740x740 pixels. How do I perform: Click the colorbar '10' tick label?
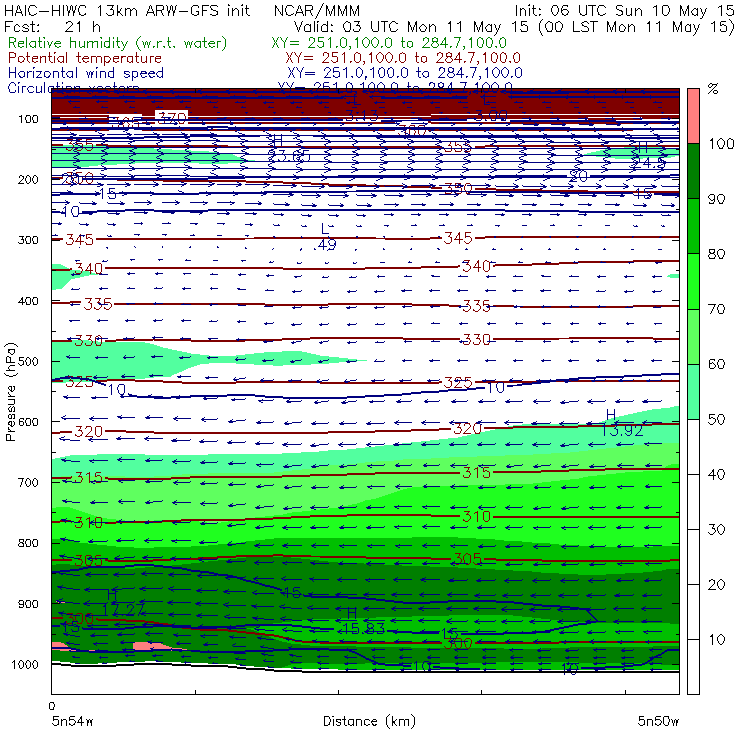click(716, 639)
